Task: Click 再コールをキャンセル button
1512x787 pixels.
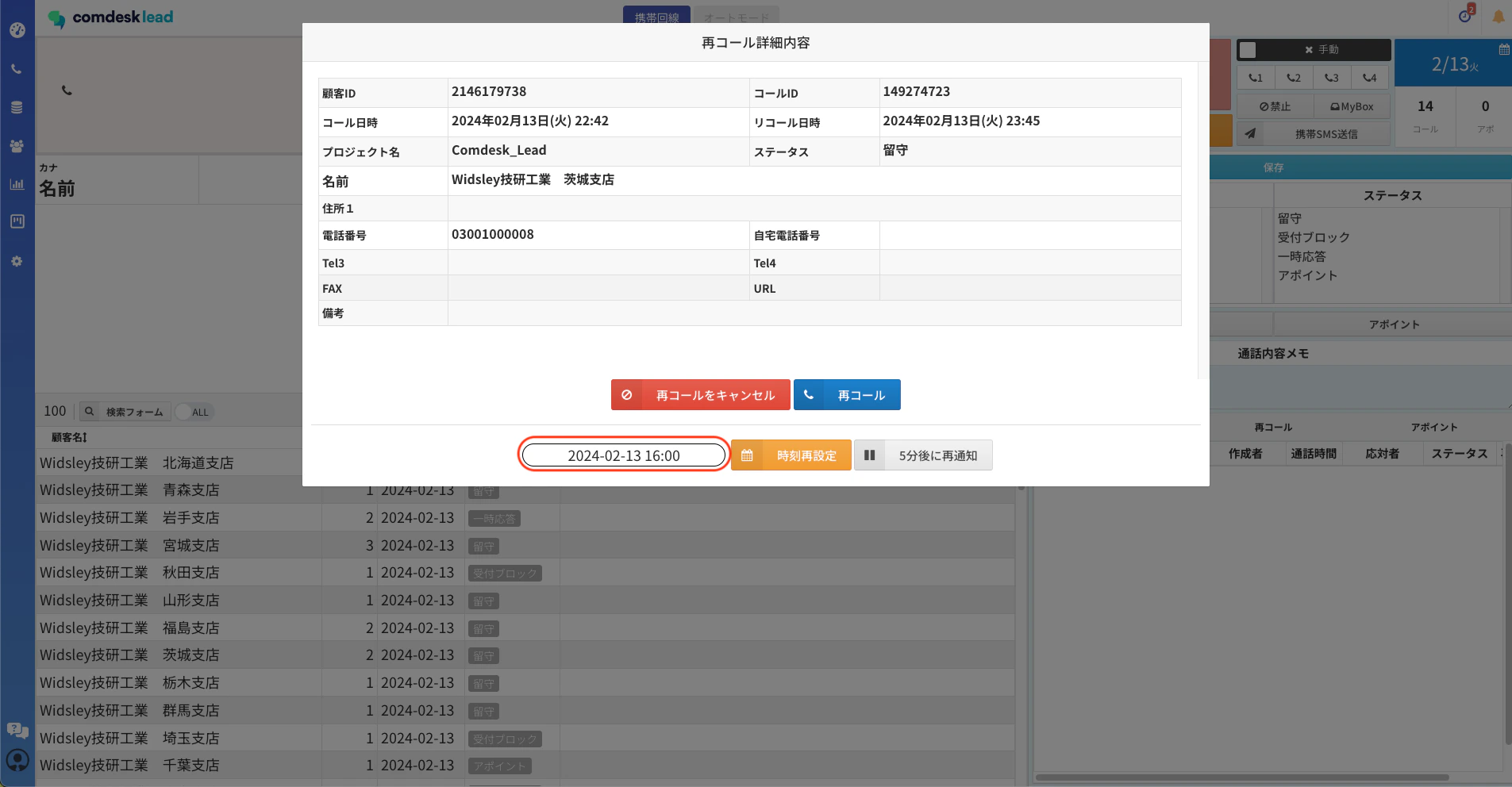Action: click(x=700, y=394)
